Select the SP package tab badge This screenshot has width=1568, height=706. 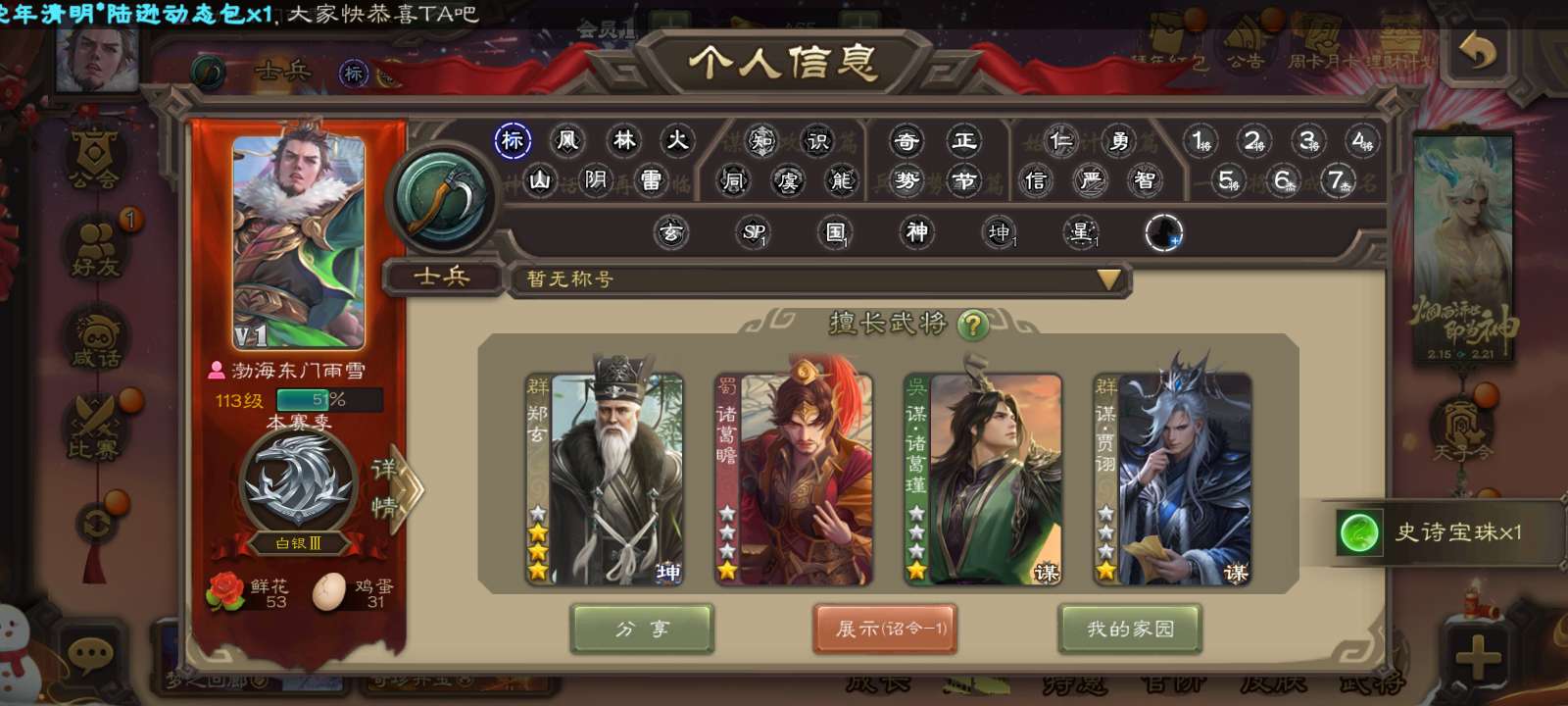pos(754,232)
